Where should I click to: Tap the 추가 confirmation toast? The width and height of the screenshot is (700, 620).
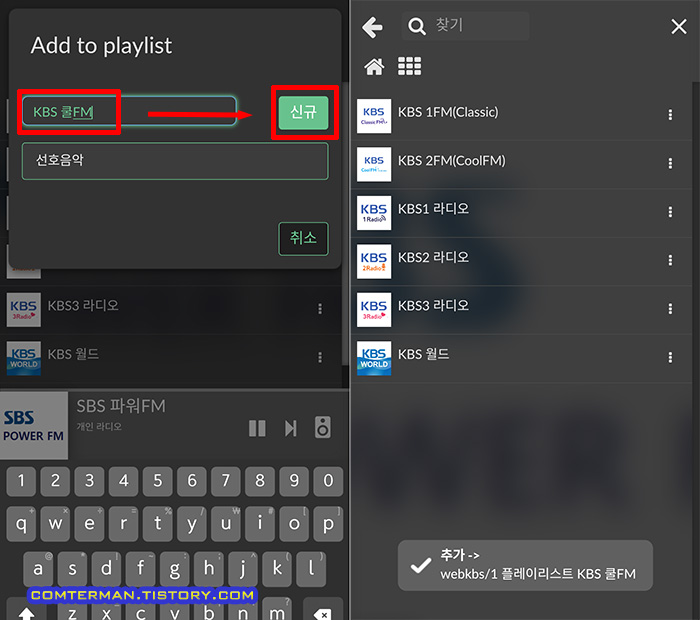(x=525, y=565)
